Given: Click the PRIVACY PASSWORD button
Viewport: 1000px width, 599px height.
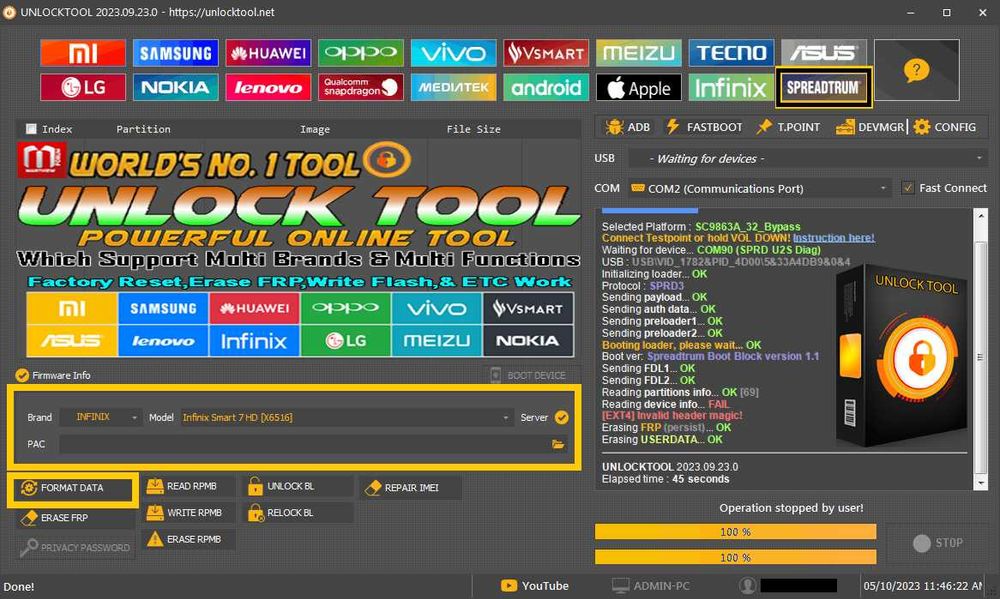Looking at the screenshot, I should coord(75,547).
